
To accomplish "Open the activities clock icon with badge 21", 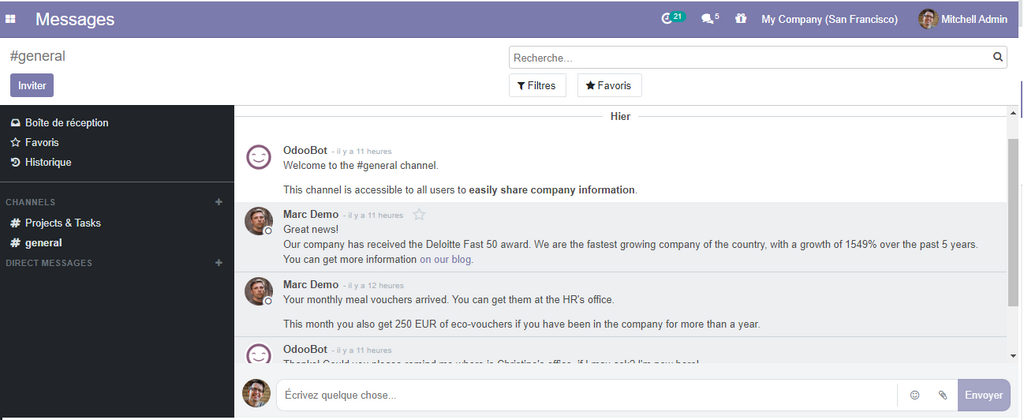I will coord(672,19).
